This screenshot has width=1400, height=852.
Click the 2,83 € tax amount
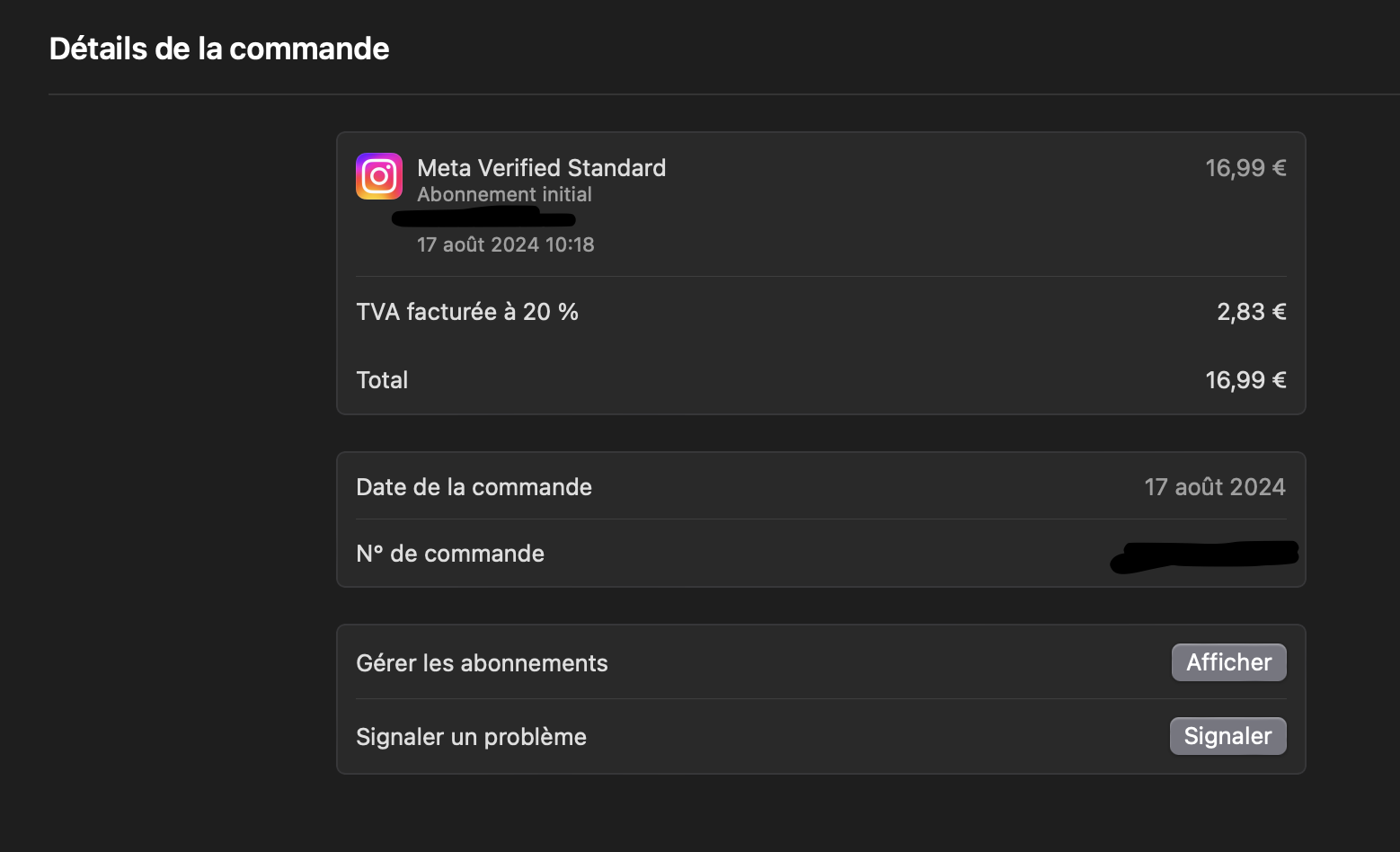click(x=1251, y=312)
